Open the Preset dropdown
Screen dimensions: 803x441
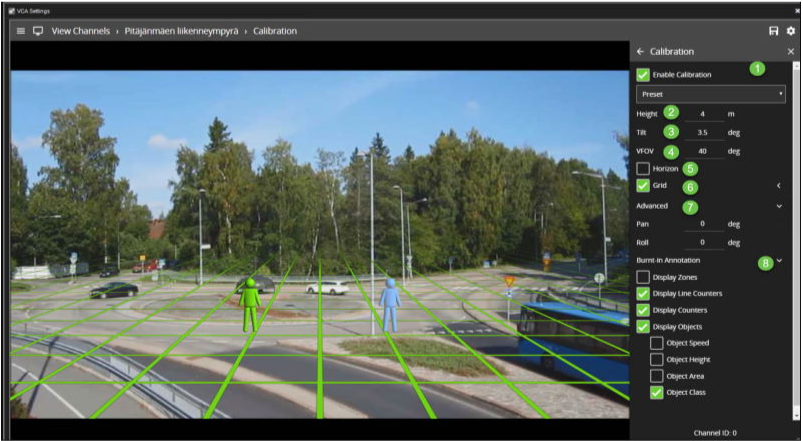711,94
